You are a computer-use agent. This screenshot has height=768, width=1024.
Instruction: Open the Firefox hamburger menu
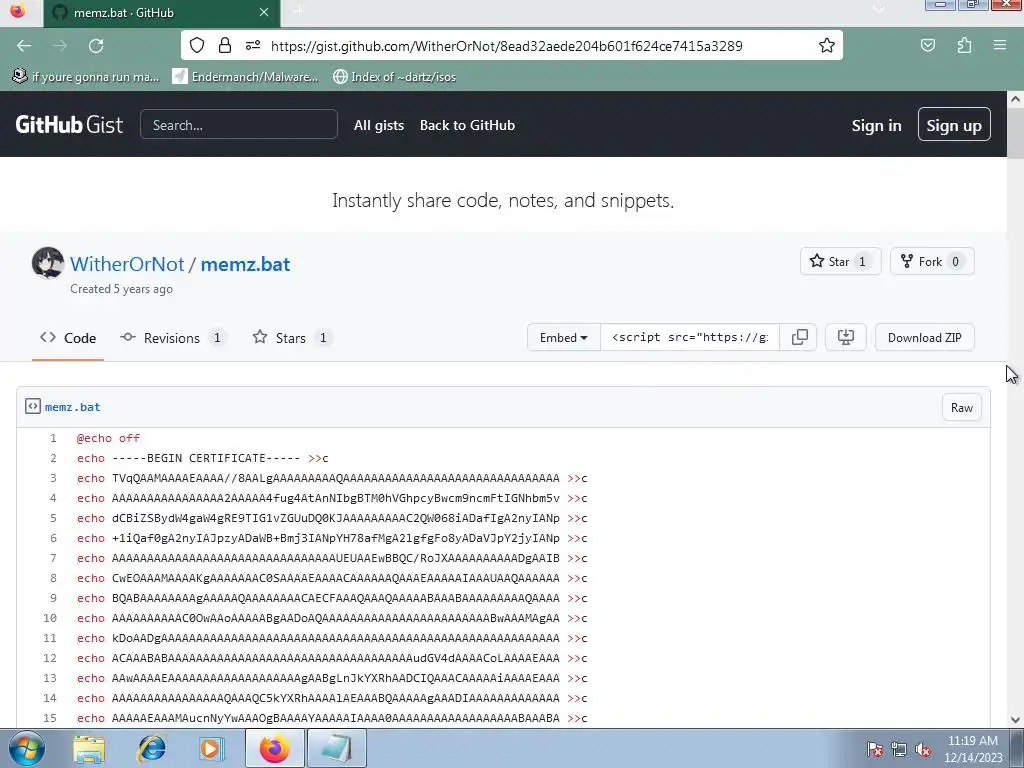click(x=1000, y=45)
